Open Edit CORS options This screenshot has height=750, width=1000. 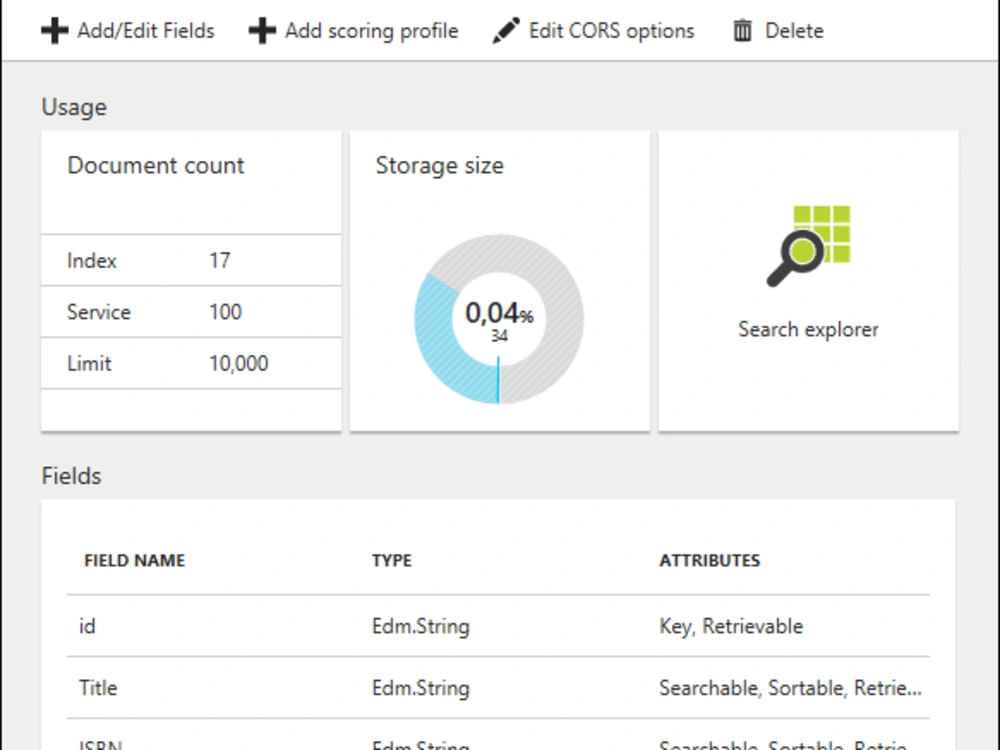pos(612,31)
